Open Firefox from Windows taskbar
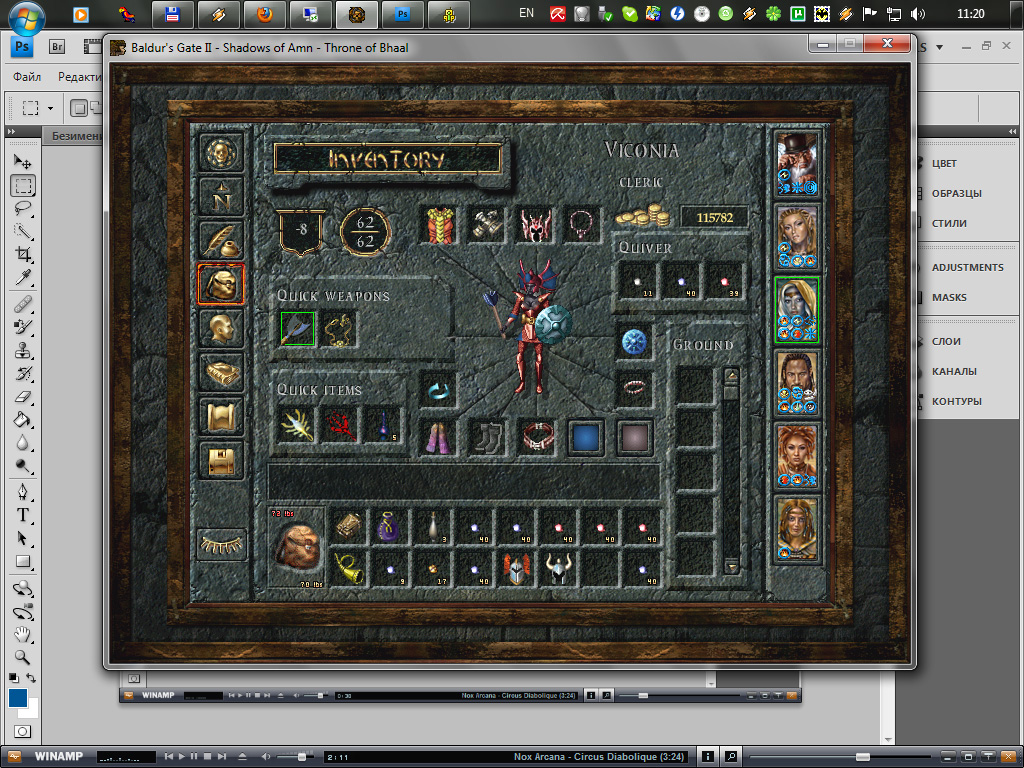 264,14
